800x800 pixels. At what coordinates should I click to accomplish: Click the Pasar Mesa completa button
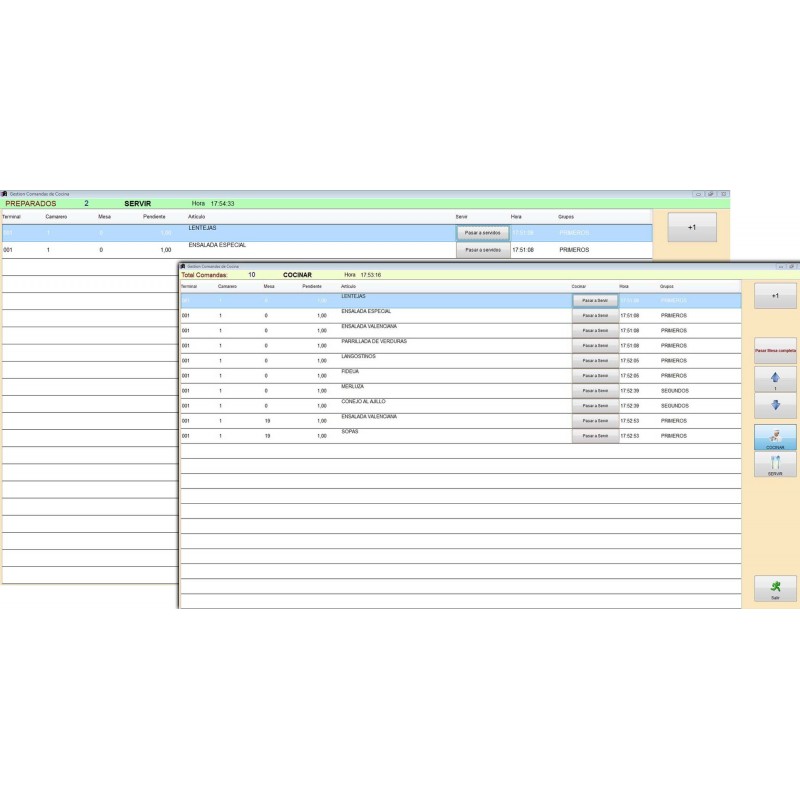point(775,351)
